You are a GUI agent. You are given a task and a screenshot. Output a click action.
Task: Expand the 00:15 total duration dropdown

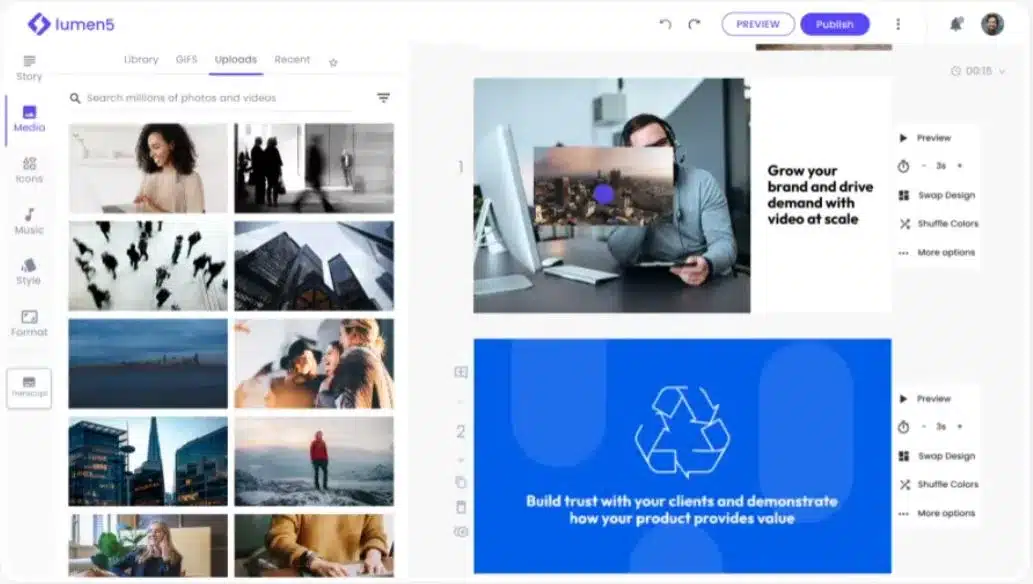pyautogui.click(x=979, y=71)
